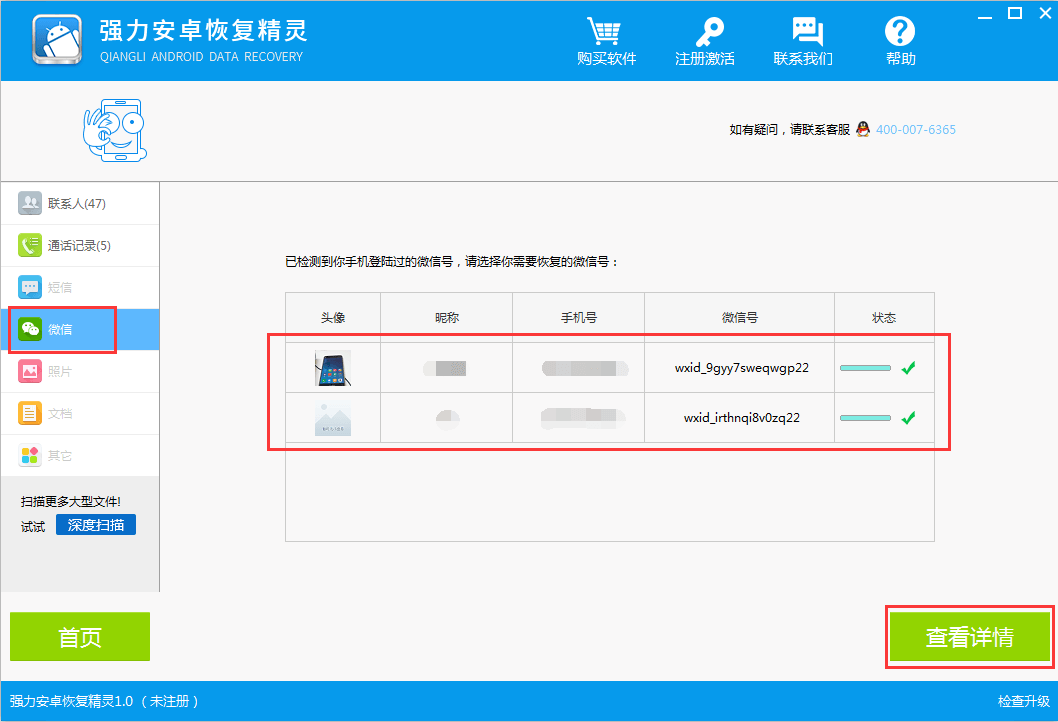This screenshot has height=722, width=1058.
Task: Click progress bar of second WeChat account
Action: (x=865, y=418)
